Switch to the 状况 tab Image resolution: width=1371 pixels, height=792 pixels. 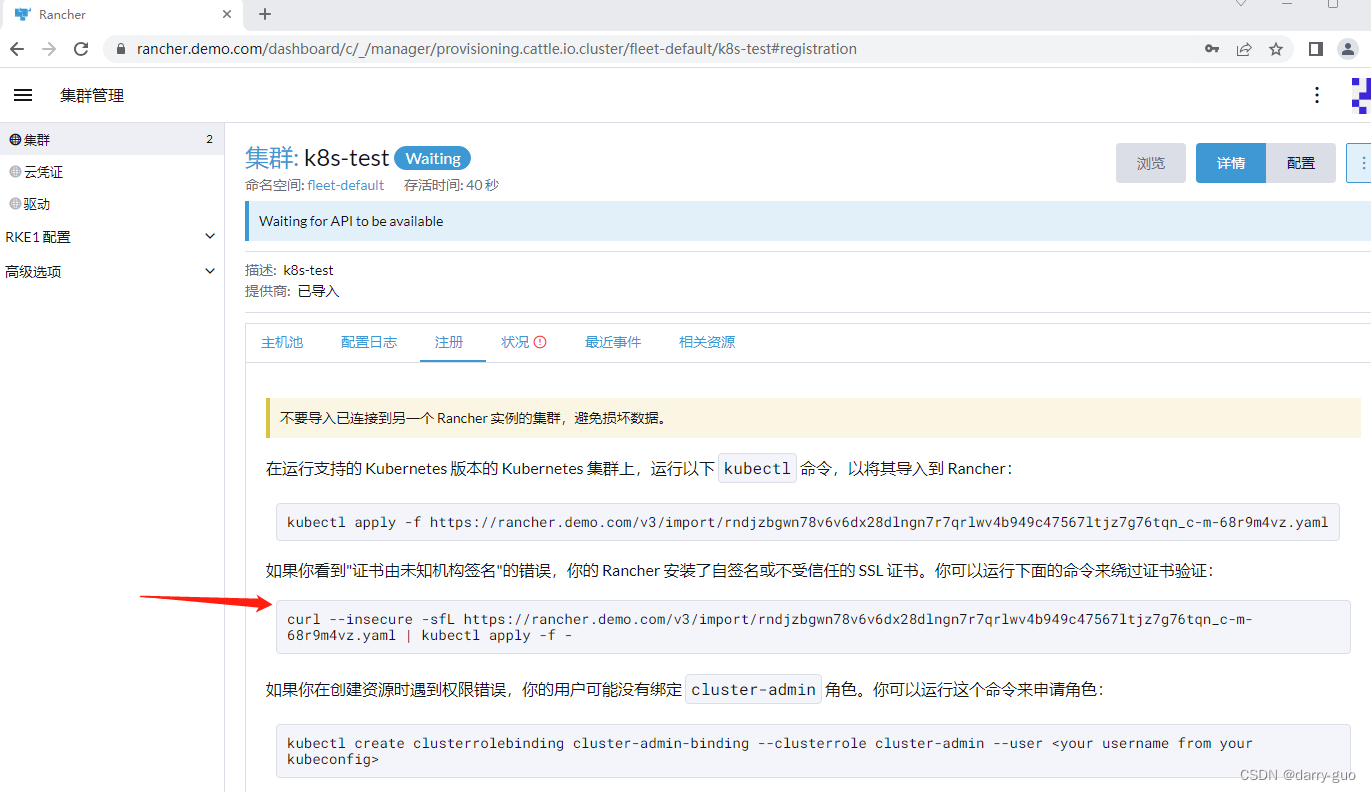tap(524, 342)
